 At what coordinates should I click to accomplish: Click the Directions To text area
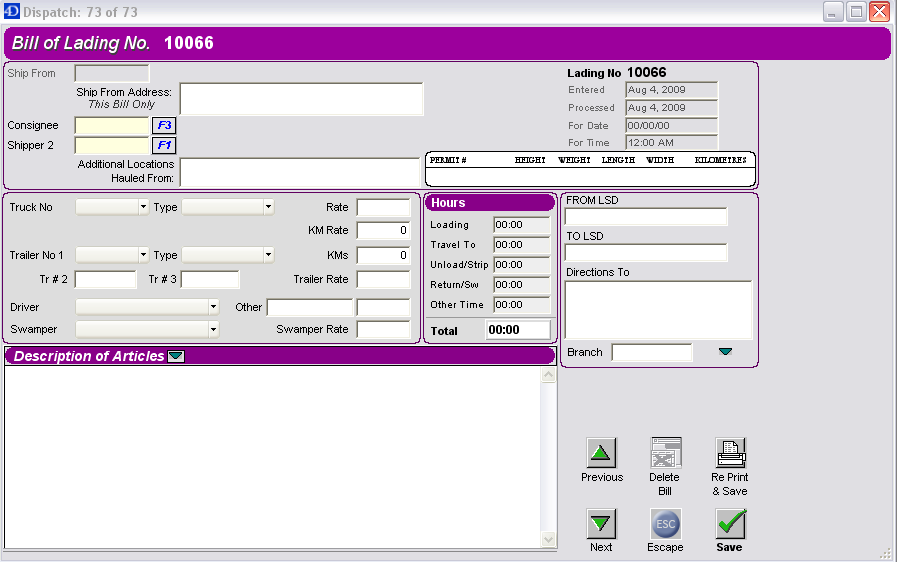(x=658, y=310)
